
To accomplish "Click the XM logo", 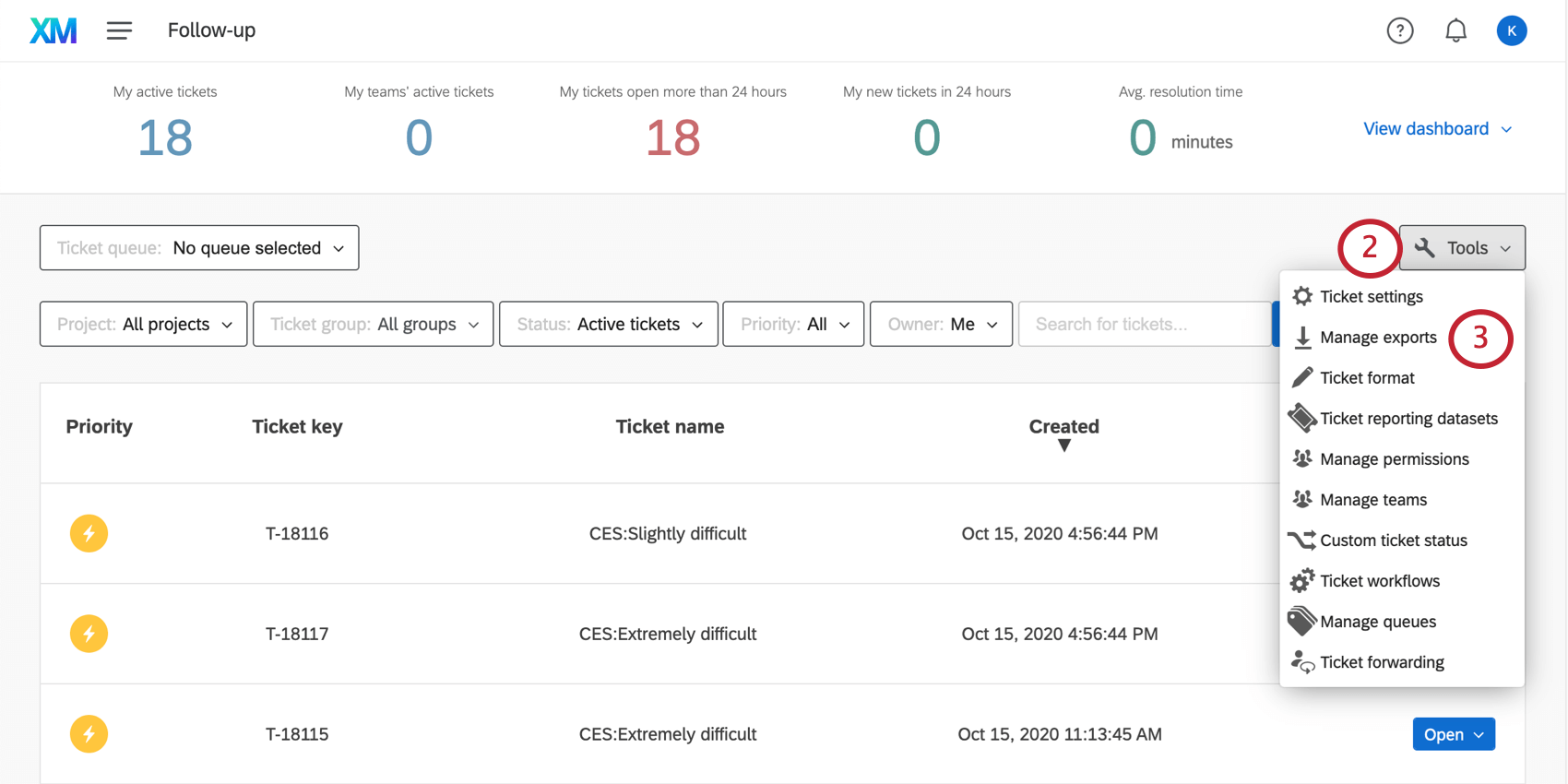I will pyautogui.click(x=53, y=30).
